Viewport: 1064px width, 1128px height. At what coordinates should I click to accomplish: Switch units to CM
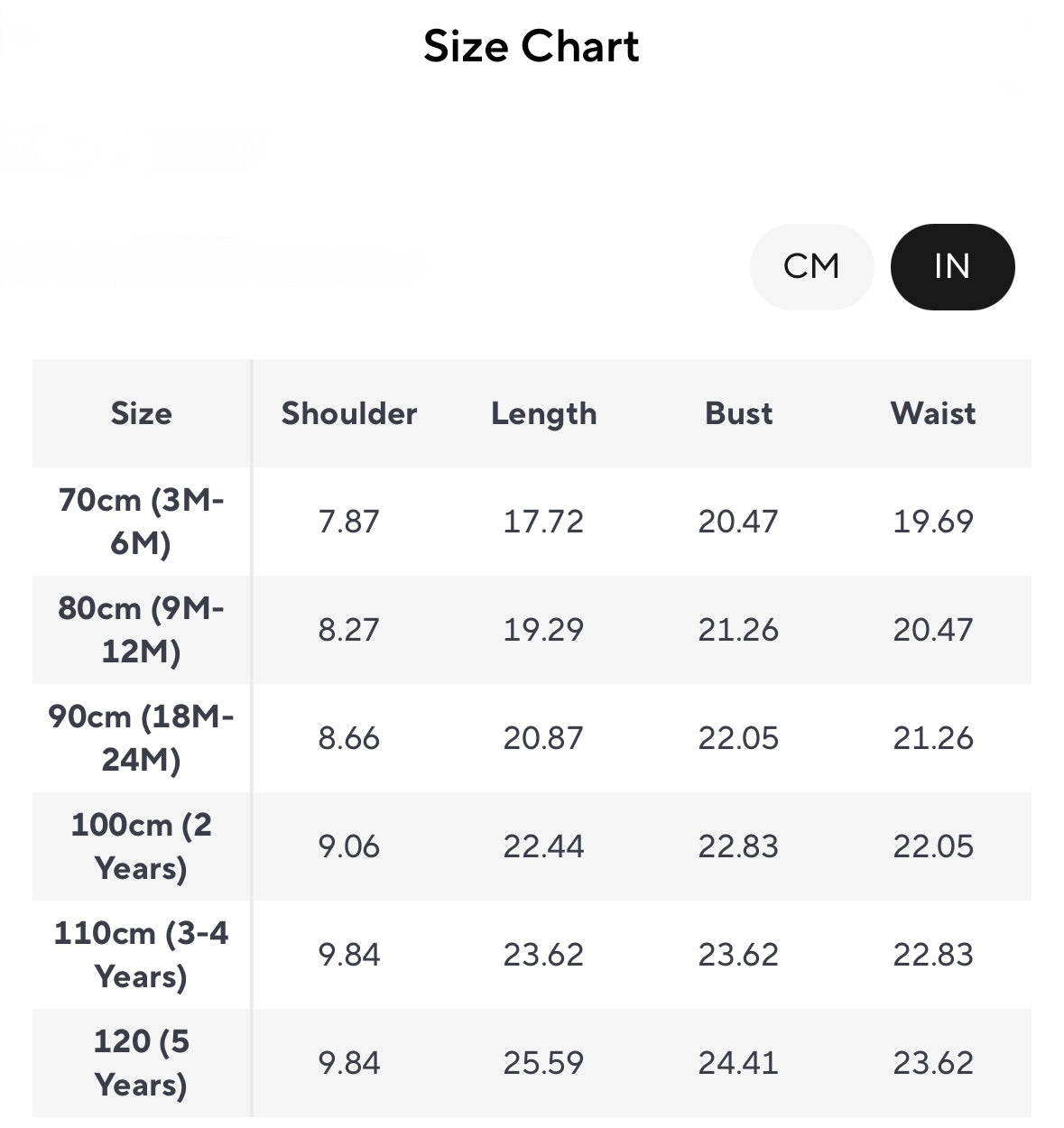[811, 266]
